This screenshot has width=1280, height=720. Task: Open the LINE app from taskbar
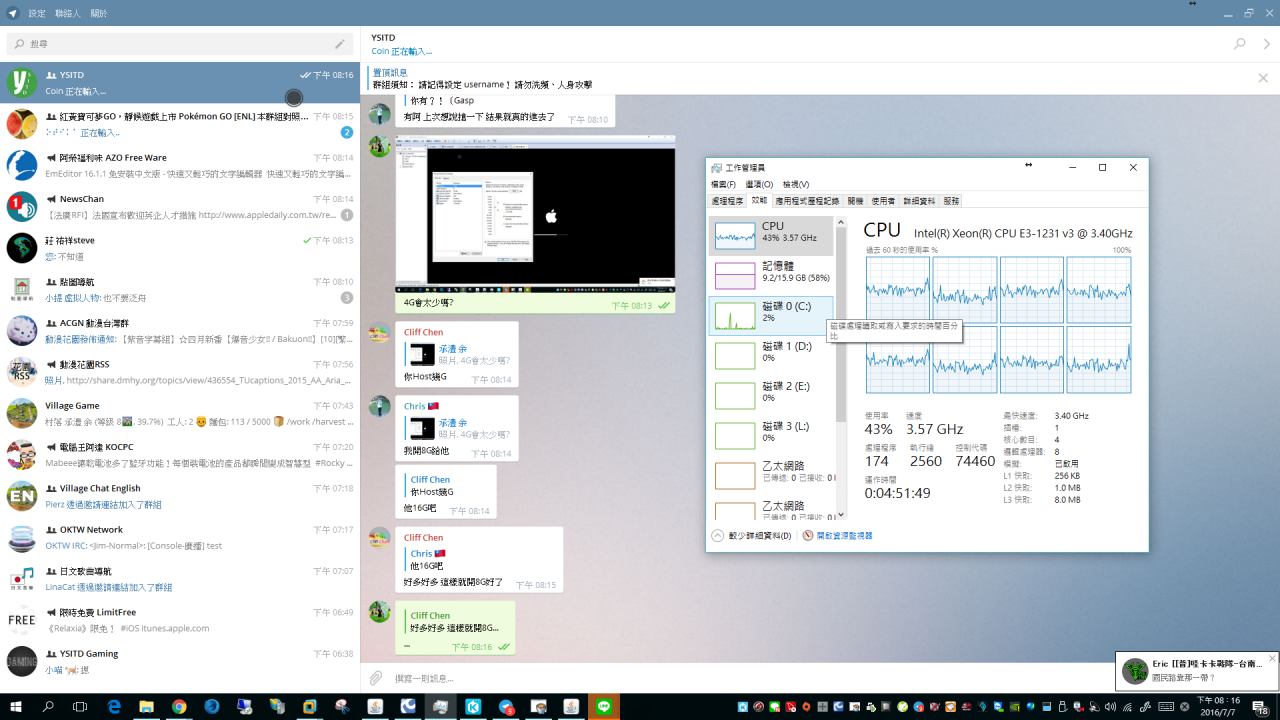point(603,706)
